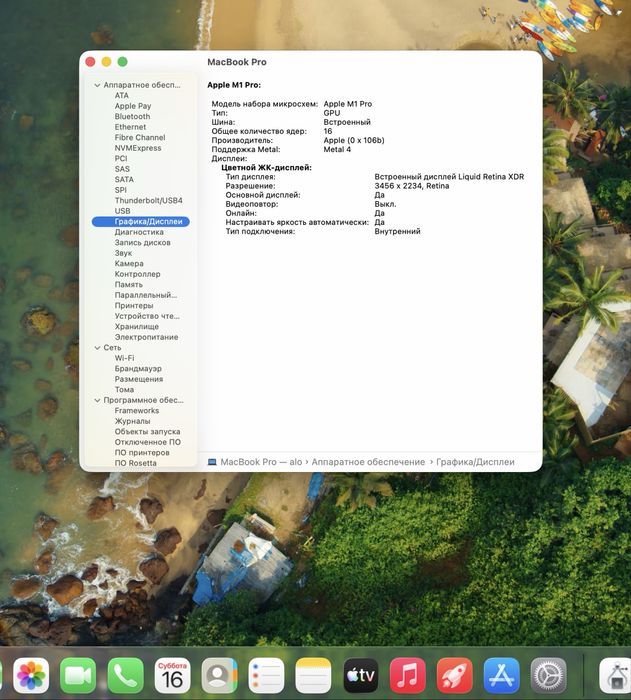
Task: Select Размещения under Сеть
Action: 139,379
